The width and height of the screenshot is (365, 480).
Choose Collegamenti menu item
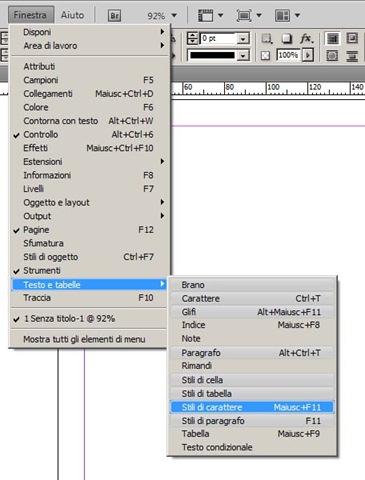[91, 94]
